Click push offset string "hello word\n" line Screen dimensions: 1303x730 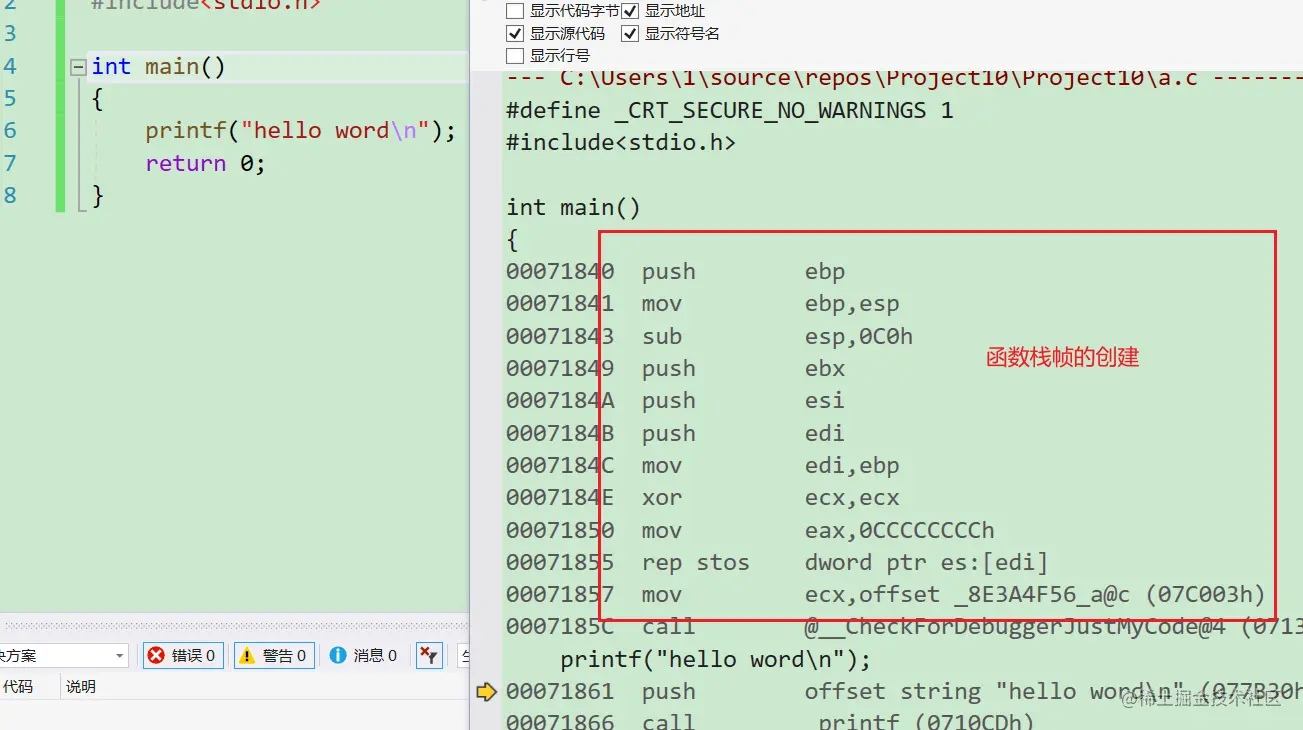pyautogui.click(x=904, y=691)
